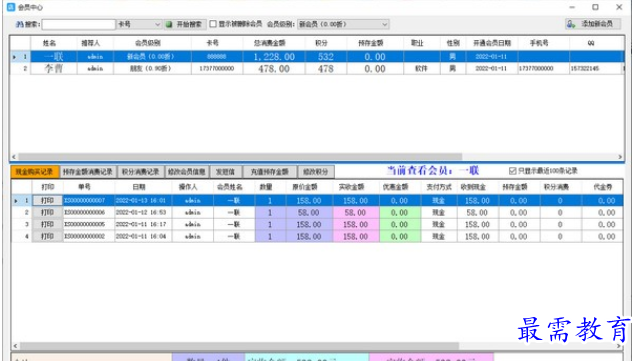Click the 总消费金额 column header

[270, 43]
